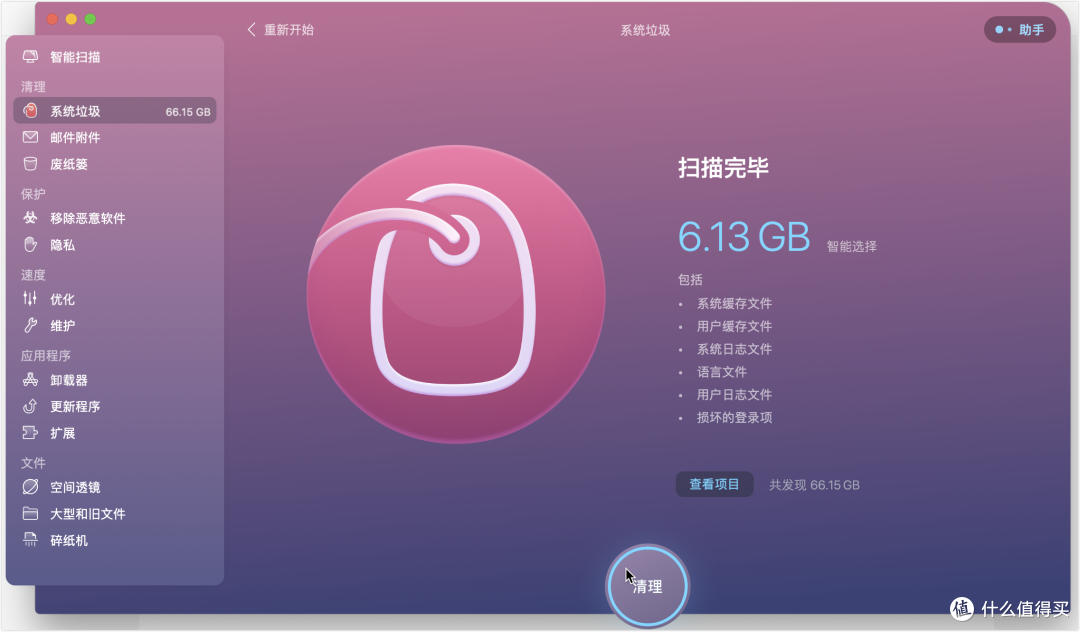Go to 废纸篓 section
1080x632 pixels.
(114, 164)
